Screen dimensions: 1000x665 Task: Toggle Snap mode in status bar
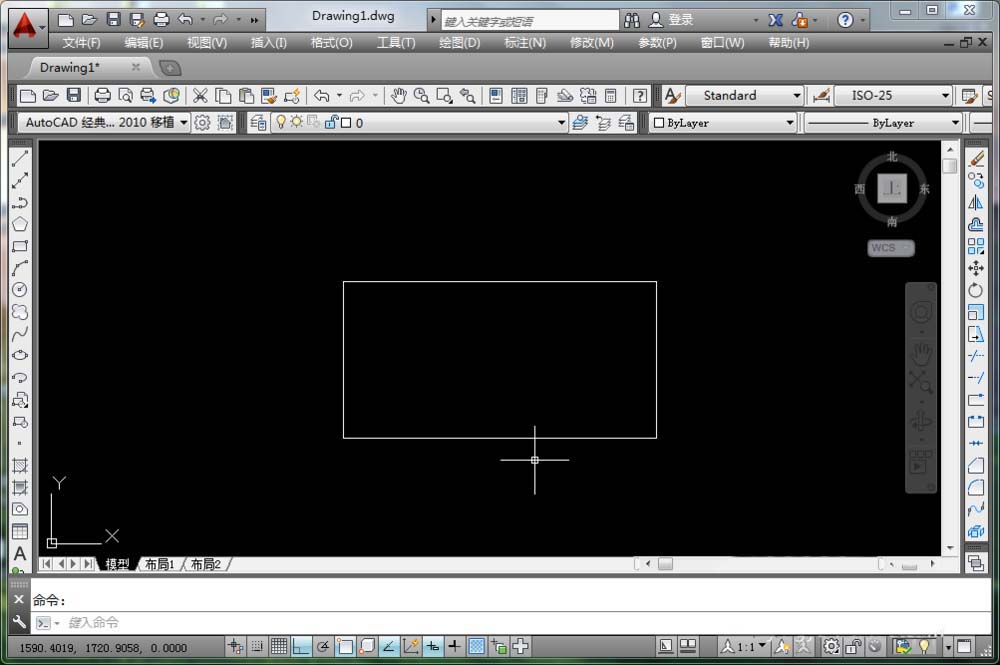click(256, 647)
